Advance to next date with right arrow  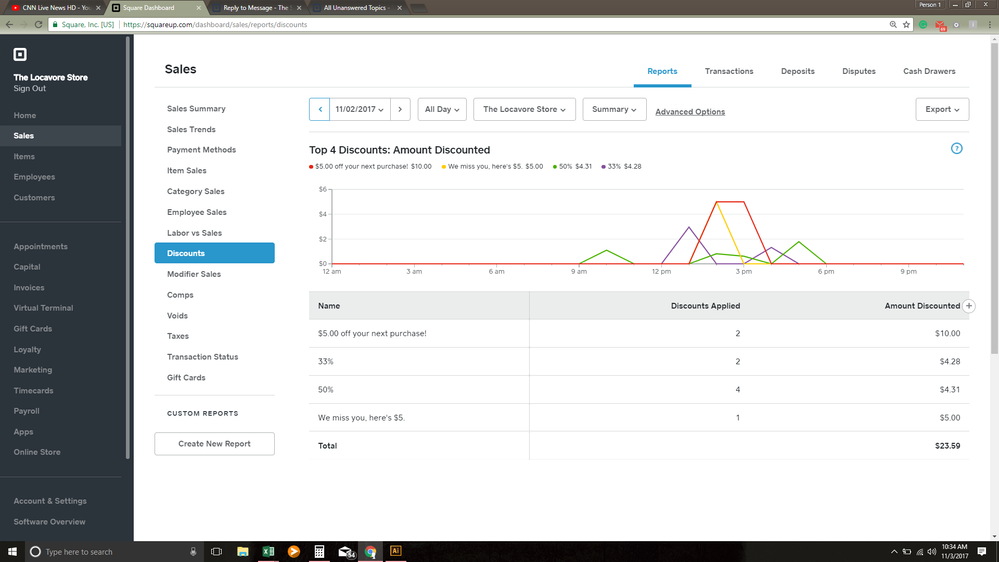click(400, 109)
